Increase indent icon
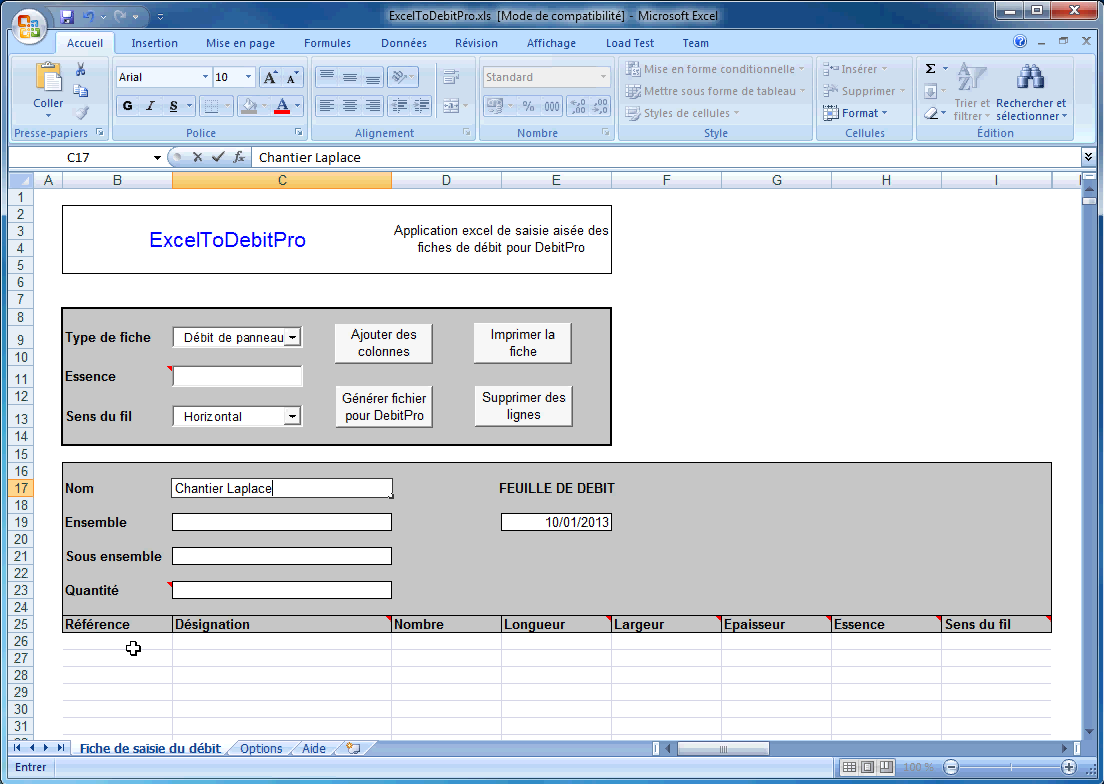The image size is (1104, 784). (422, 106)
